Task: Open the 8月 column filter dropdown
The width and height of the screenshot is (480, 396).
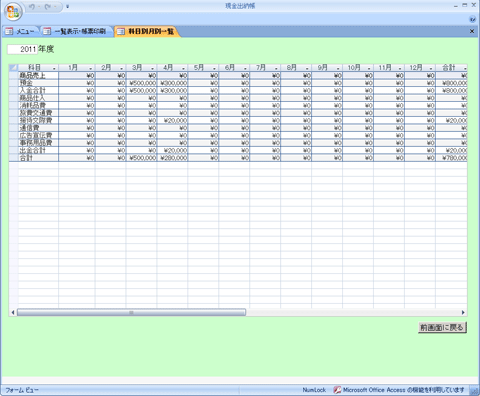Action: tap(307, 68)
